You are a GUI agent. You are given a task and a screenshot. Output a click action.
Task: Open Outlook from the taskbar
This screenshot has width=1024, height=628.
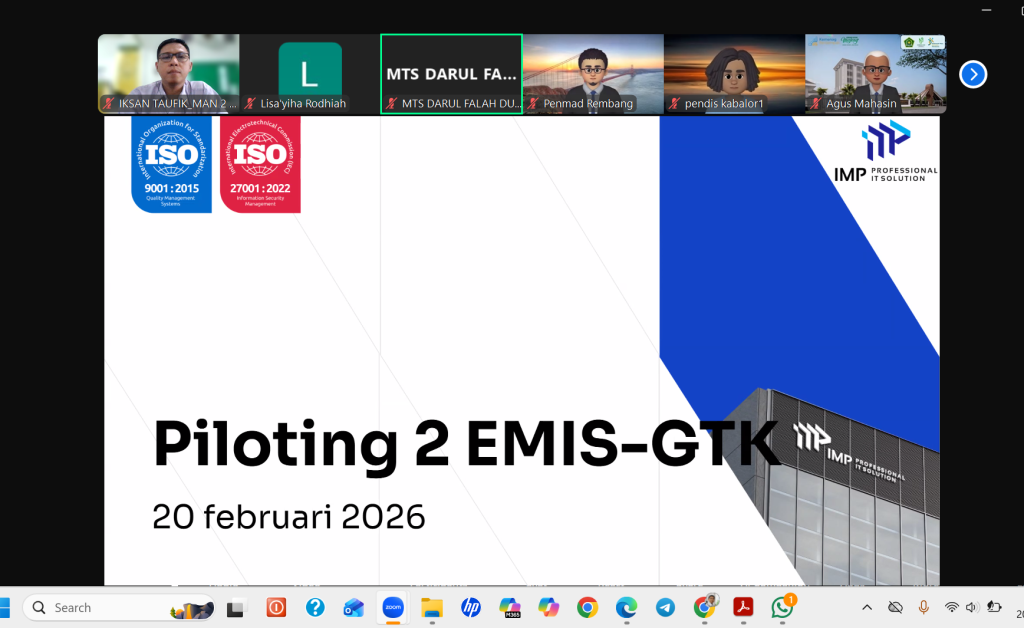tap(353, 607)
